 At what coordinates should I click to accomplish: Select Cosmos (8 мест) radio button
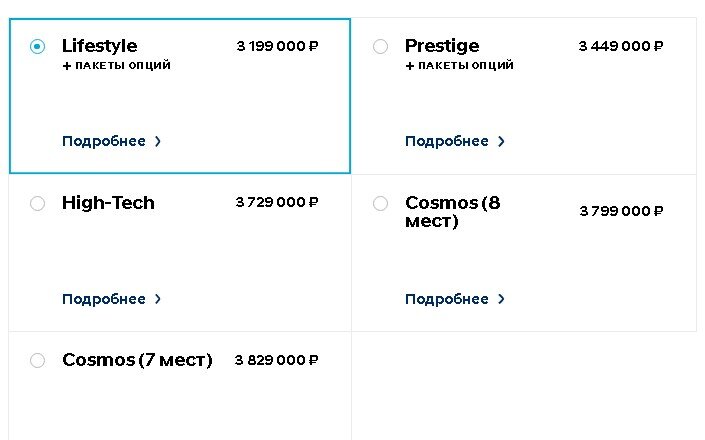[x=380, y=203]
